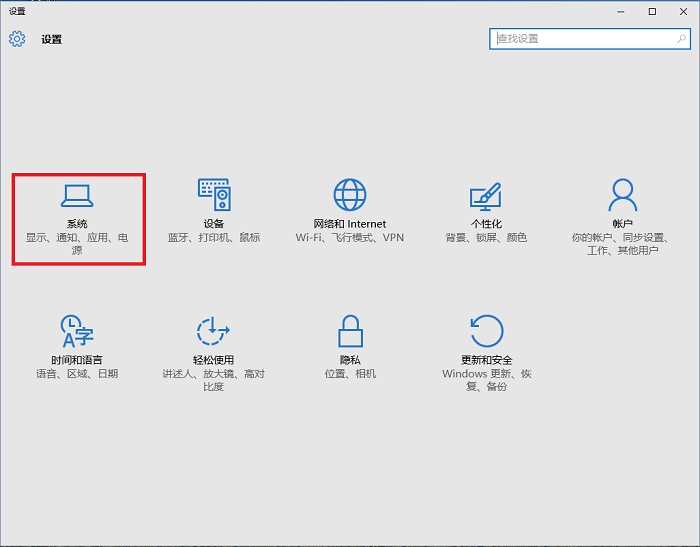Open the 系统 laptop icon
700x547 pixels.
coord(77,195)
